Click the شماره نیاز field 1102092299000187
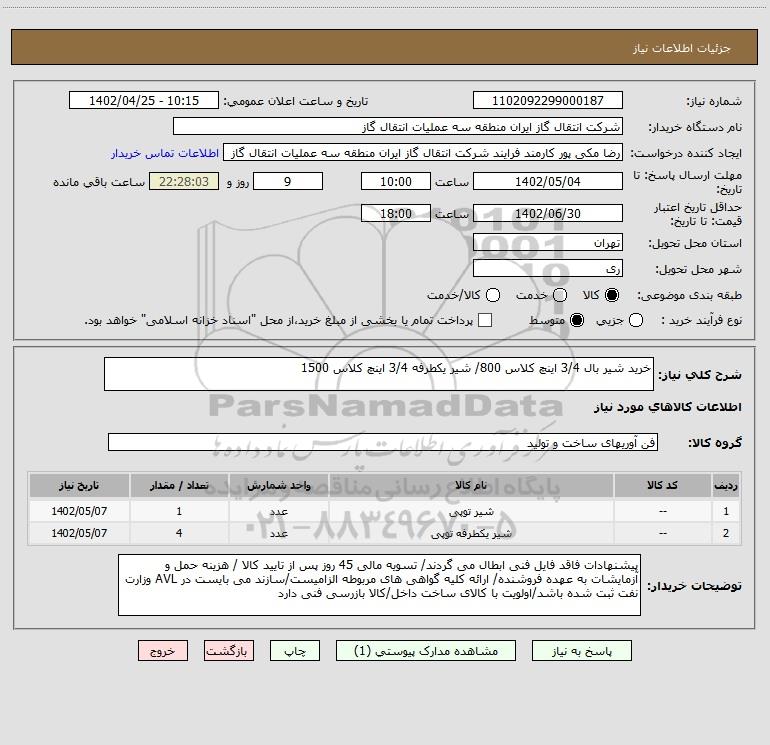 [x=548, y=100]
